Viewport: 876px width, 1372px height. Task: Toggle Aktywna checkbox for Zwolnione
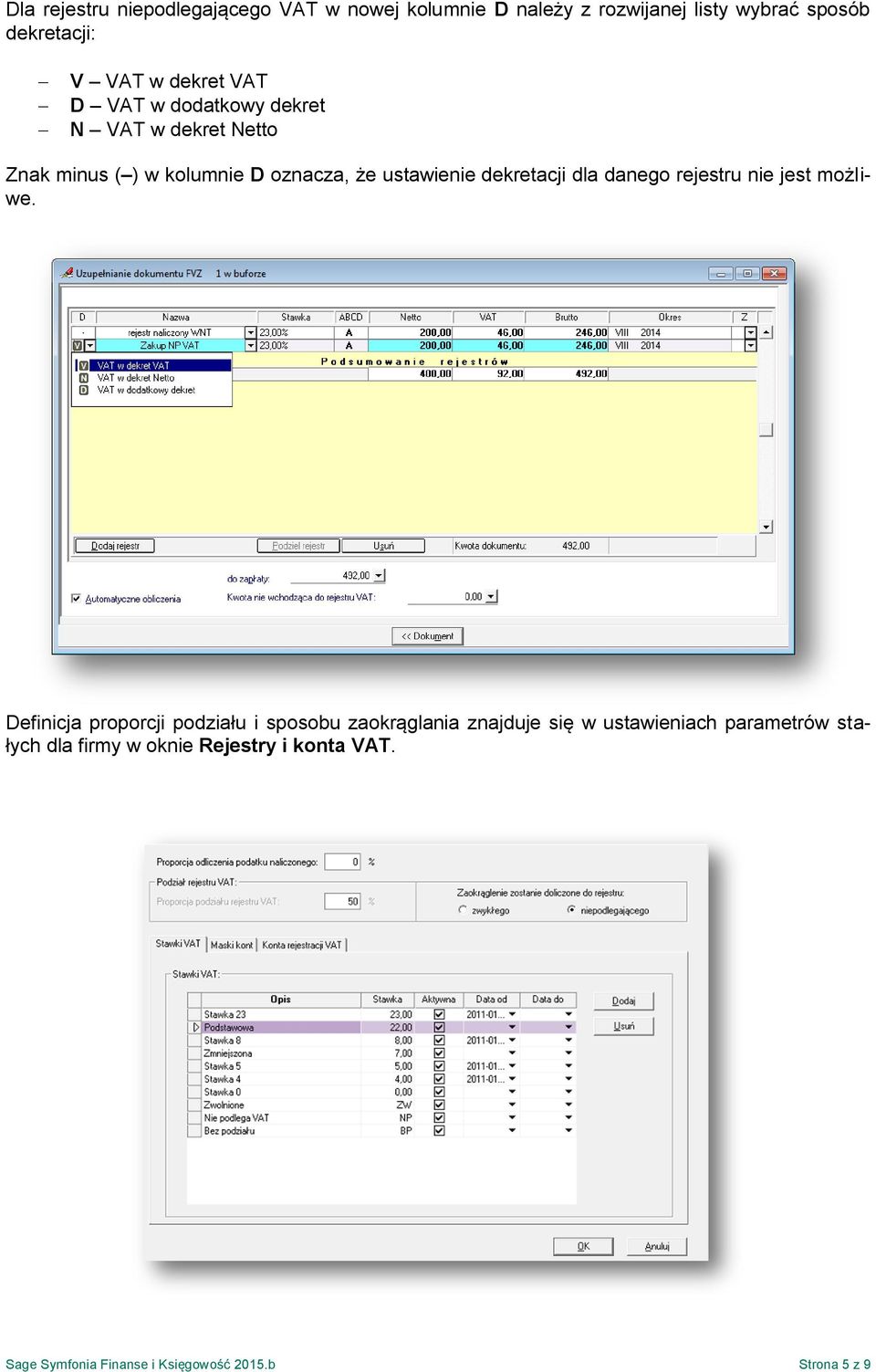(439, 1105)
